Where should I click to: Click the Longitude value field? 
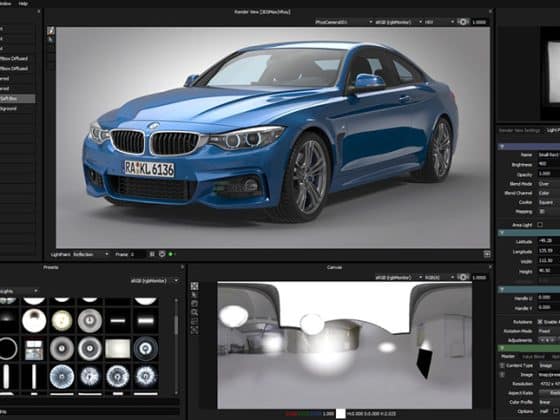[549, 251]
